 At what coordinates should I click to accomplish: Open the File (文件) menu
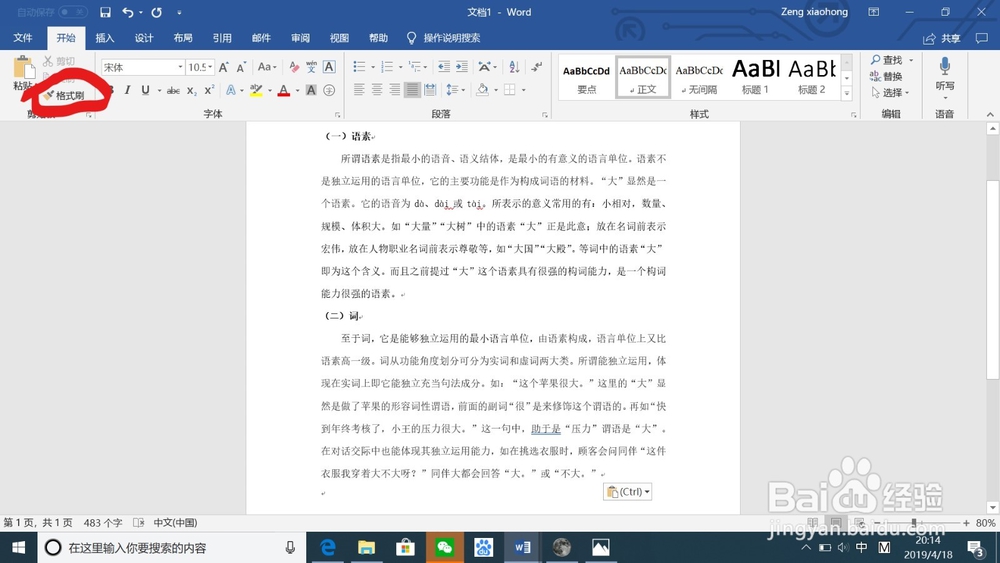[x=23, y=38]
